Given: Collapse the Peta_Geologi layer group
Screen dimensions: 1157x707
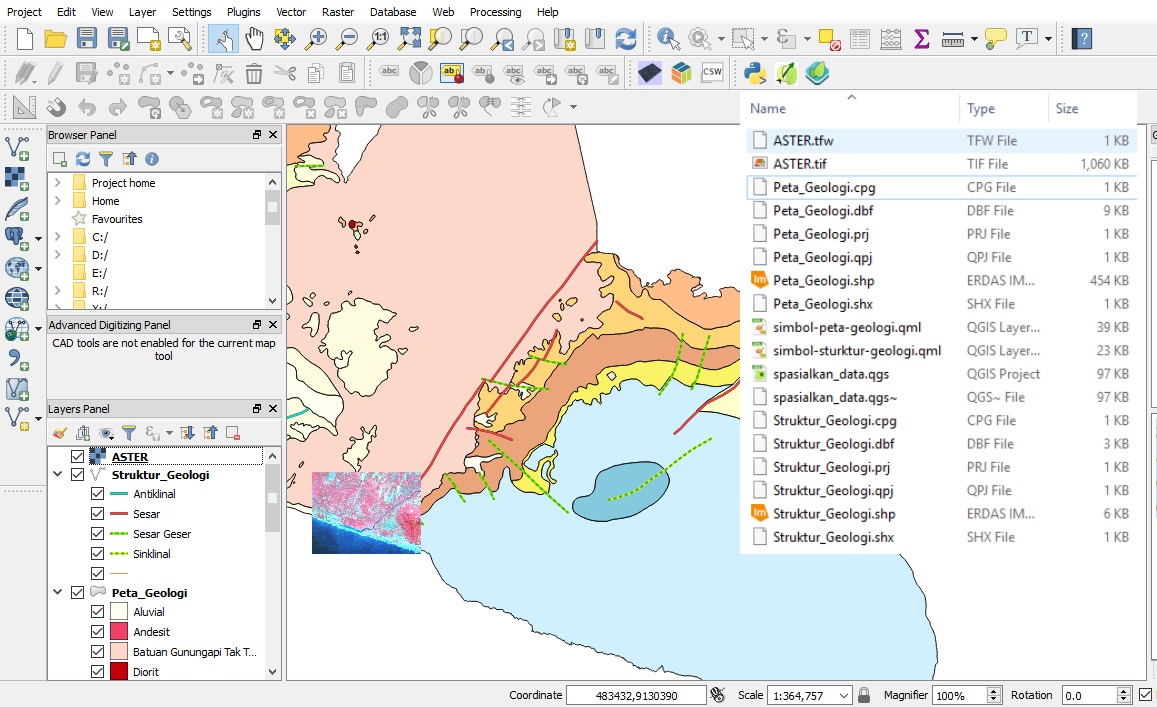Looking at the screenshot, I should pos(58,591).
